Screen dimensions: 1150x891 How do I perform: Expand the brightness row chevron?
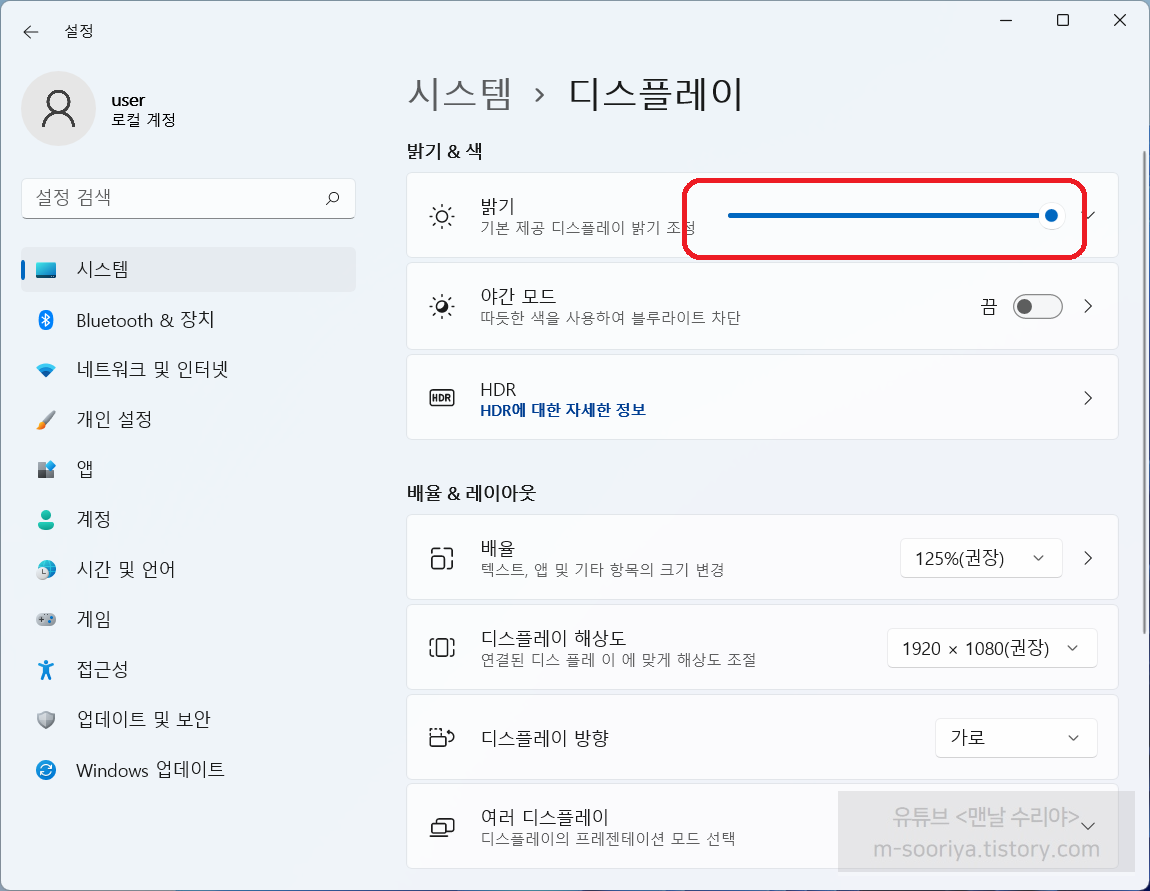tap(1091, 216)
